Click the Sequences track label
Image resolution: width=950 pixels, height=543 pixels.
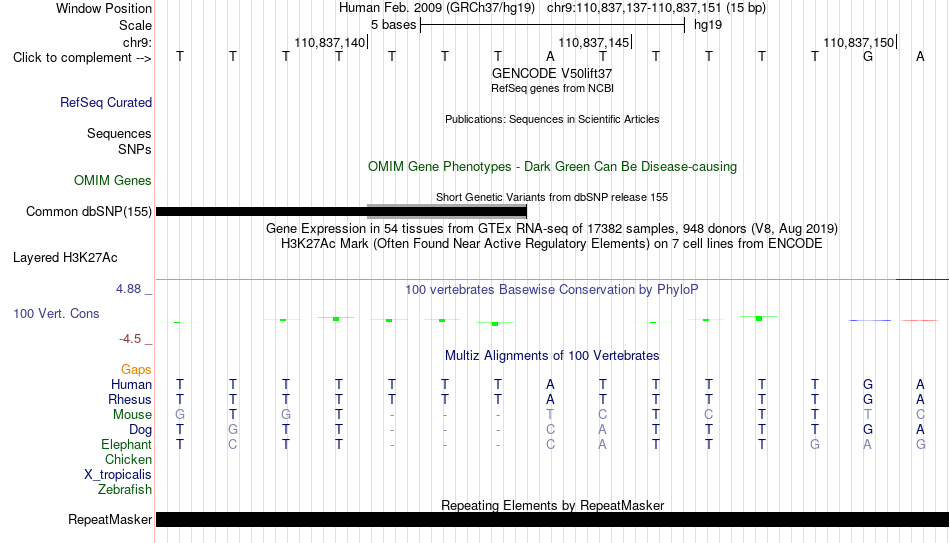pos(119,133)
